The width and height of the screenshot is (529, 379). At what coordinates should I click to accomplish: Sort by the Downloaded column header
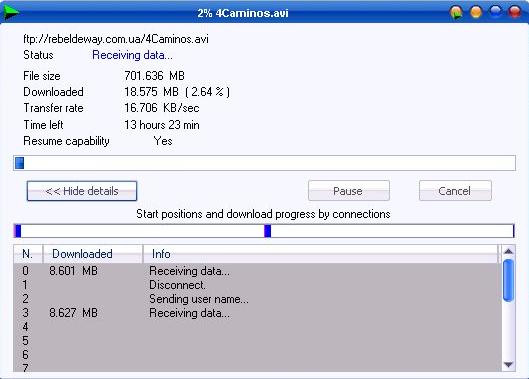pyautogui.click(x=93, y=254)
